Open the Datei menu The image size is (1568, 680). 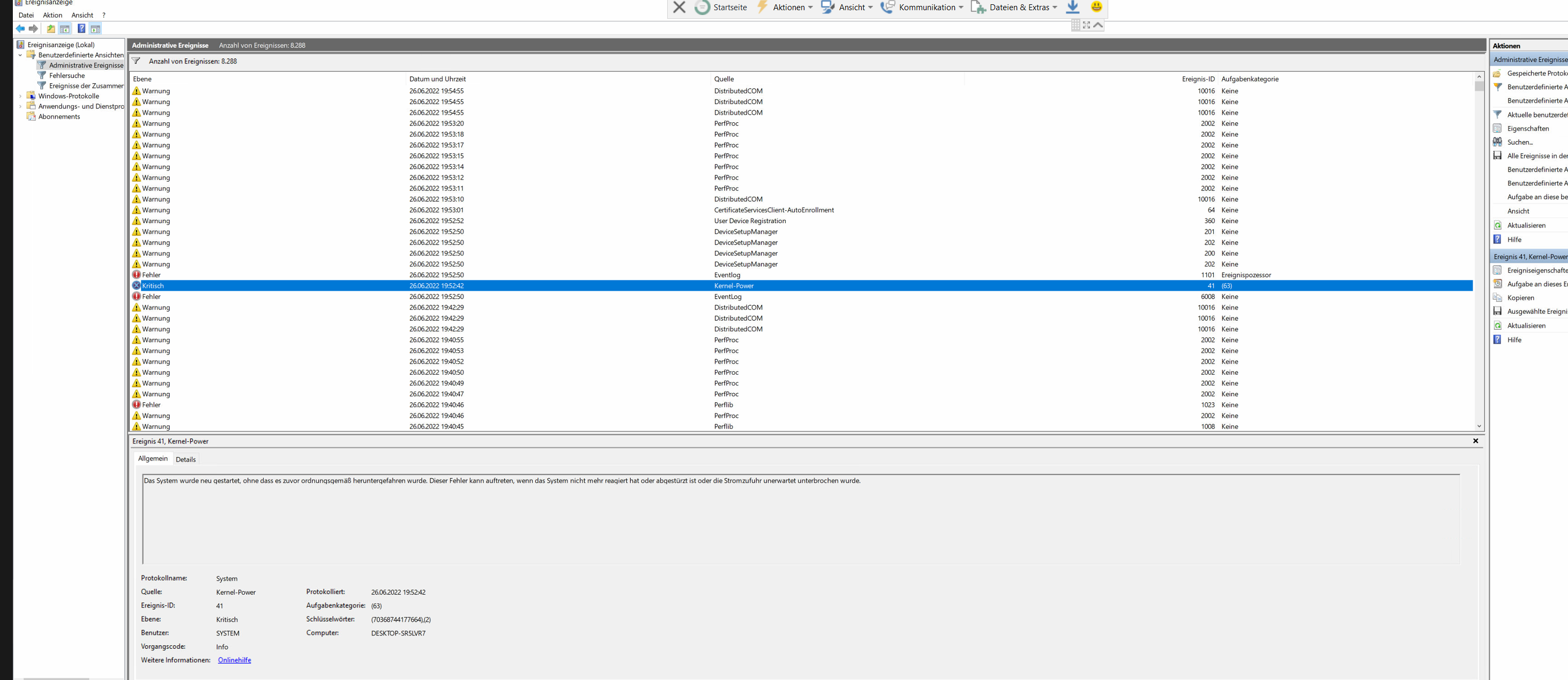pyautogui.click(x=26, y=15)
